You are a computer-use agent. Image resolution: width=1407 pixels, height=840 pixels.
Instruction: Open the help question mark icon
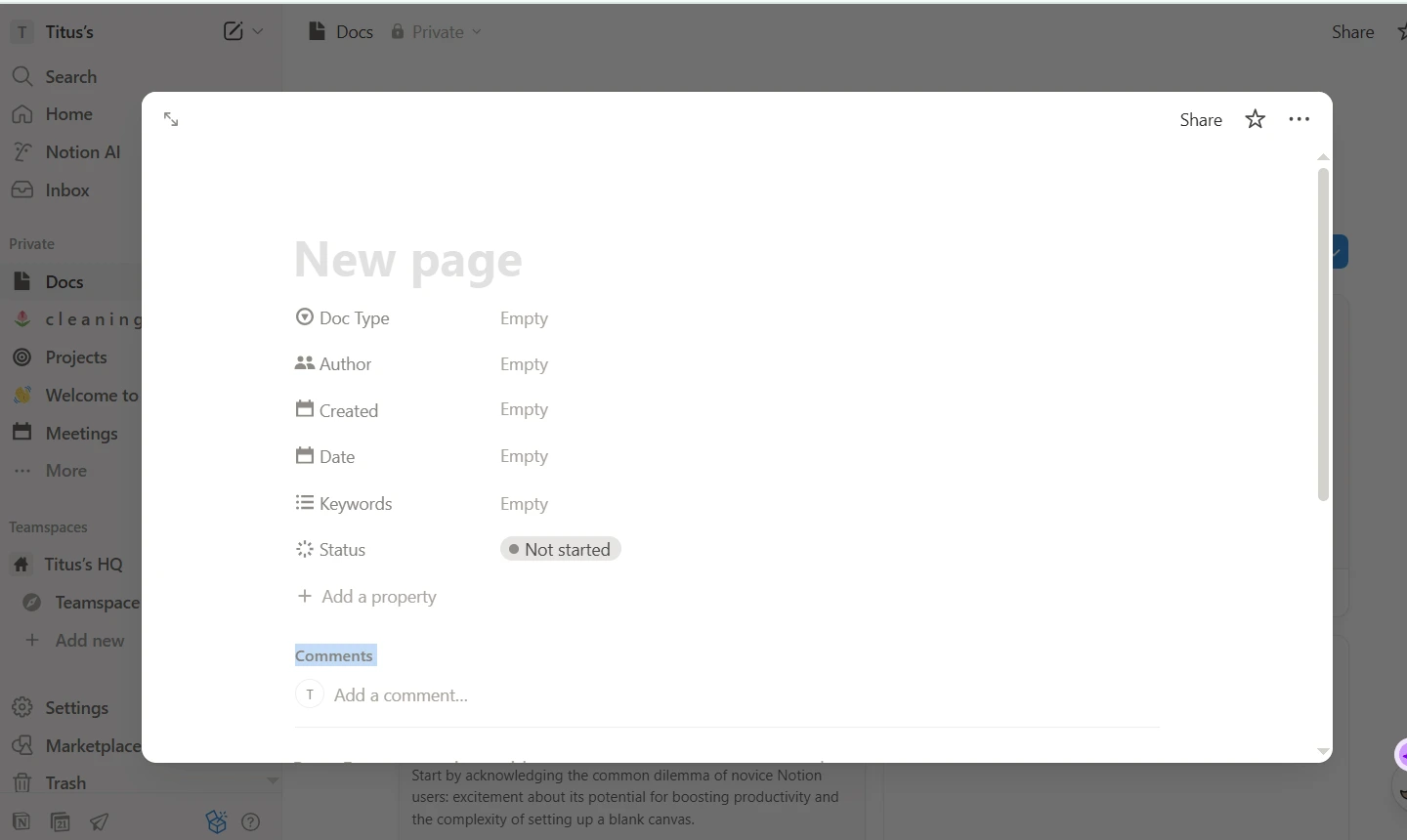coord(251,822)
